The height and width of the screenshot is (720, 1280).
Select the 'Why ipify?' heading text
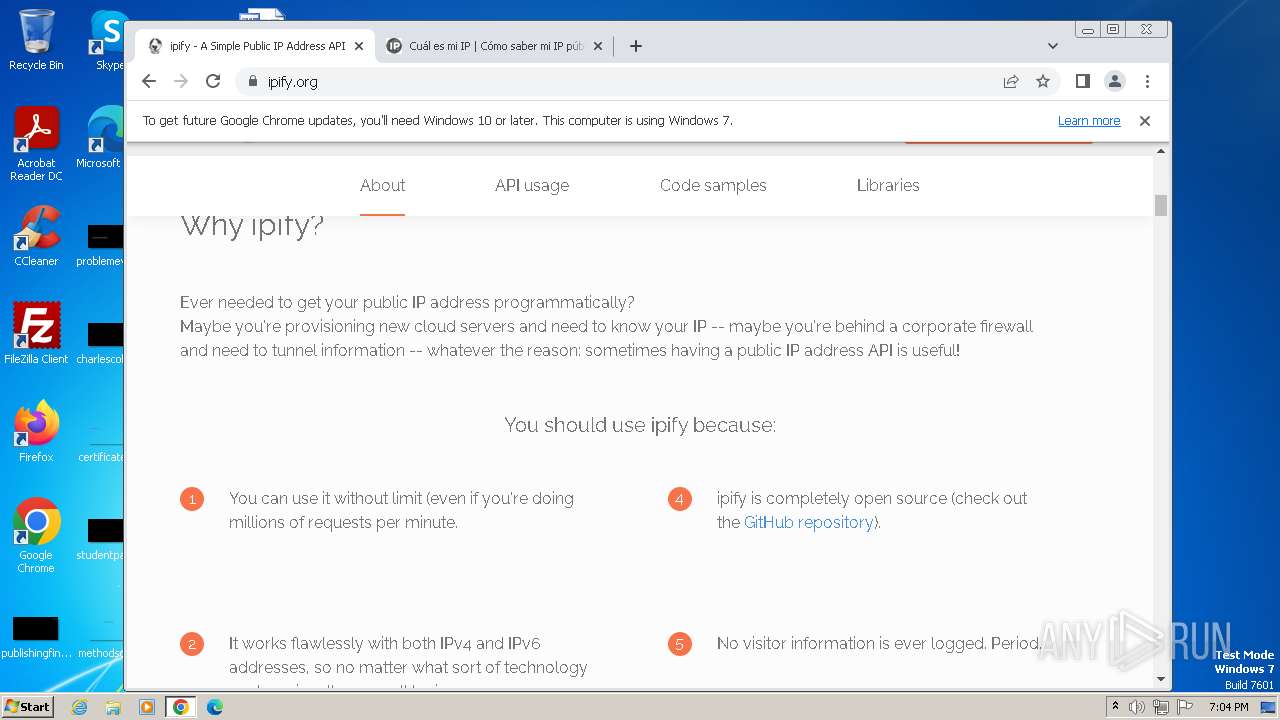click(252, 225)
